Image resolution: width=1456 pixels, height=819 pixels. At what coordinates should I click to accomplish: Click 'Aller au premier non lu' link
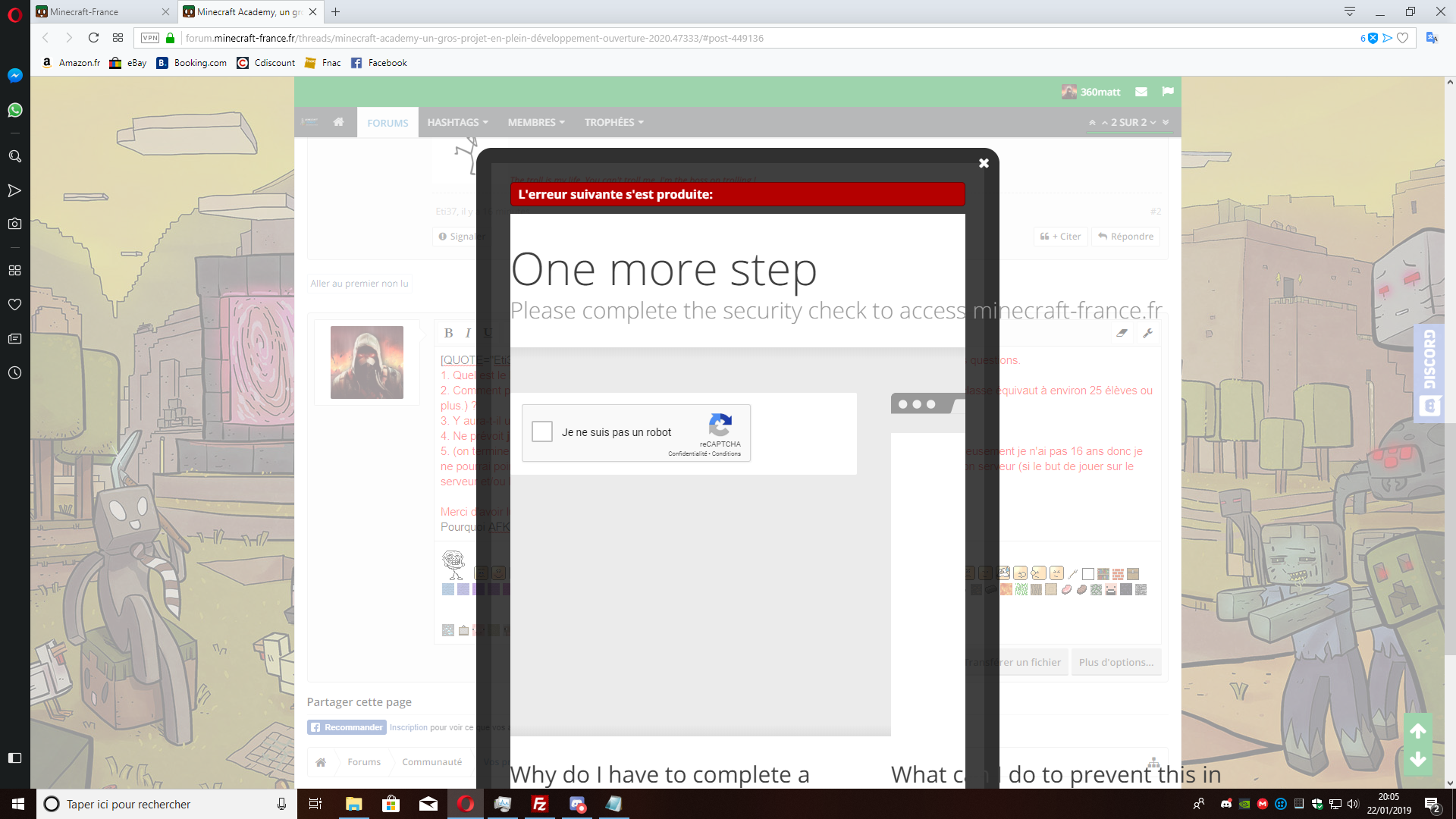tap(359, 284)
